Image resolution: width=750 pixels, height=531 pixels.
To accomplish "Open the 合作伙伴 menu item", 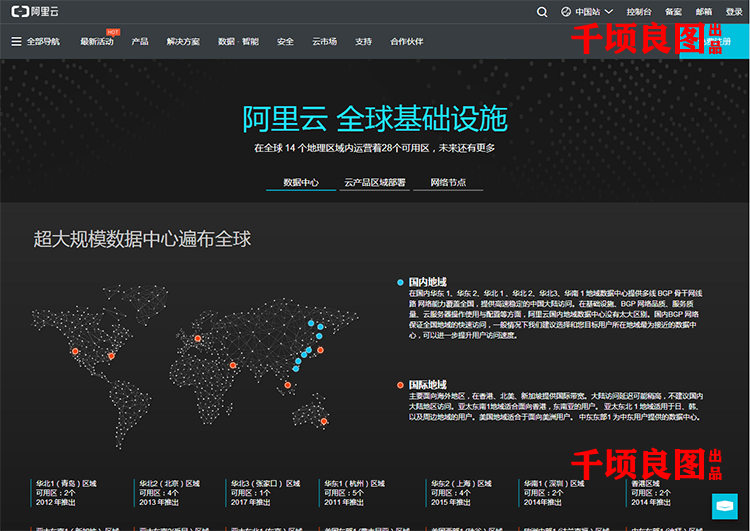I will pyautogui.click(x=407, y=42).
